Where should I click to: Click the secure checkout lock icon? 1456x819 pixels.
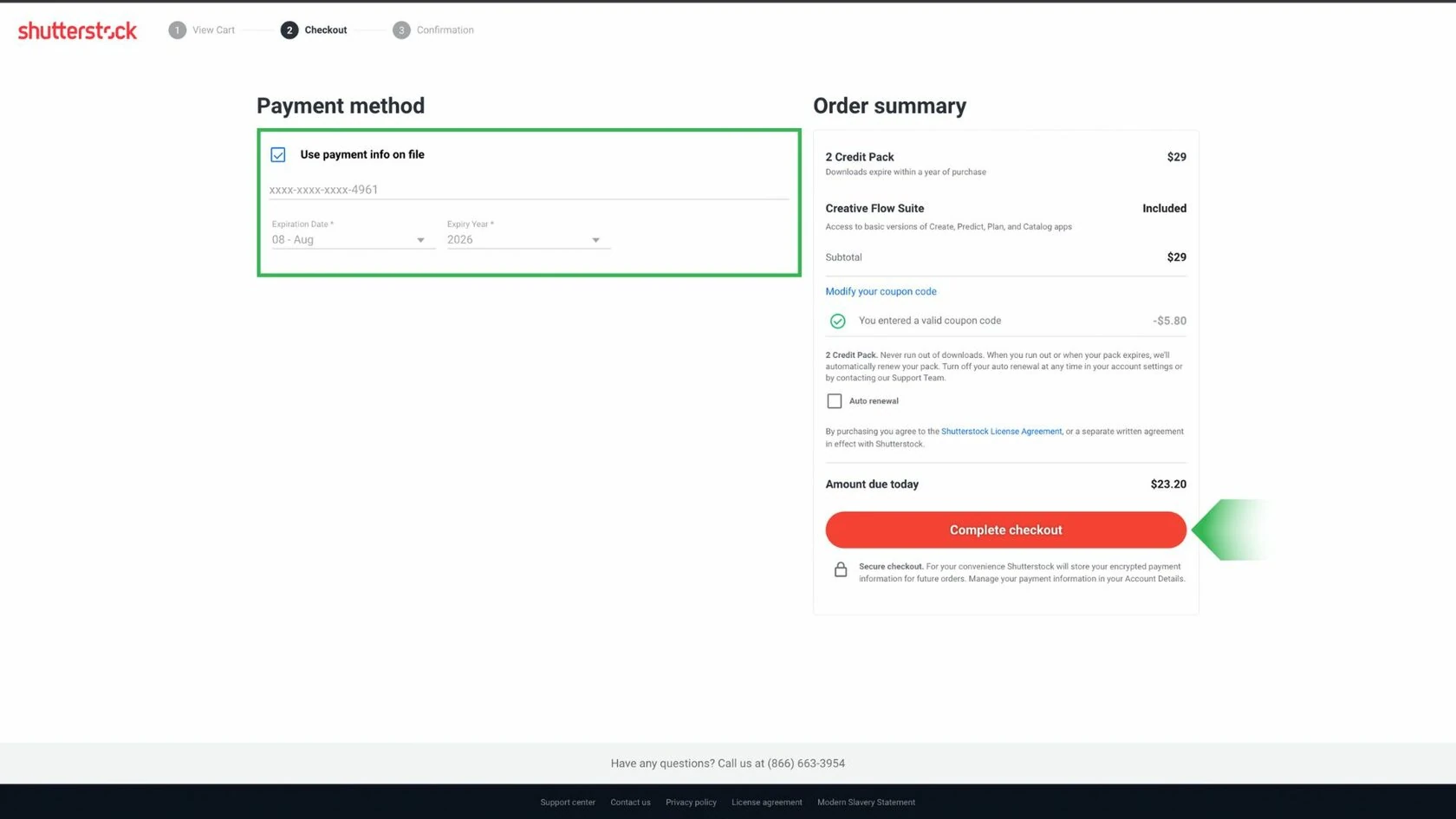click(x=841, y=569)
